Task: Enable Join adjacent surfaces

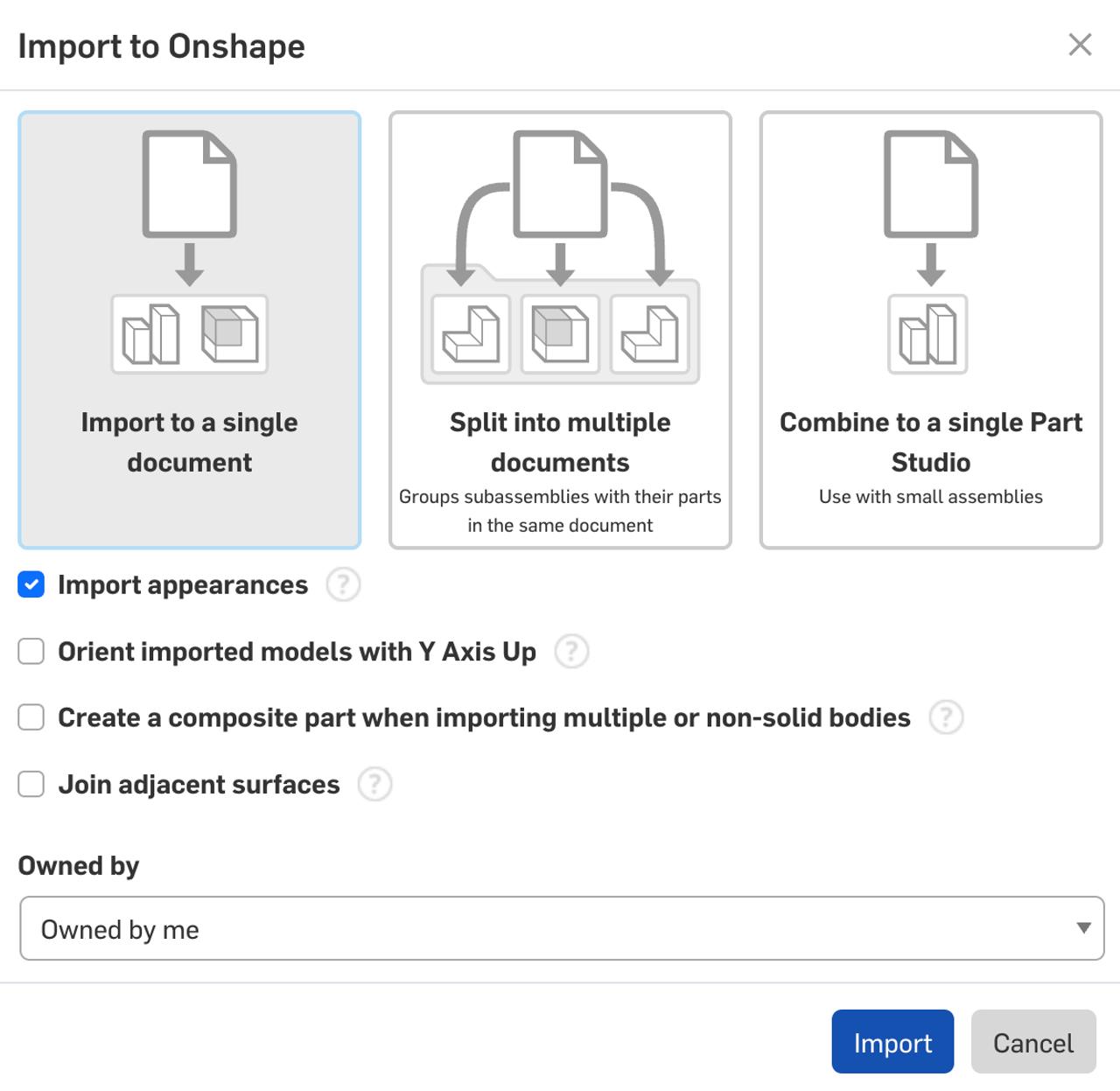Action: pyautogui.click(x=31, y=784)
